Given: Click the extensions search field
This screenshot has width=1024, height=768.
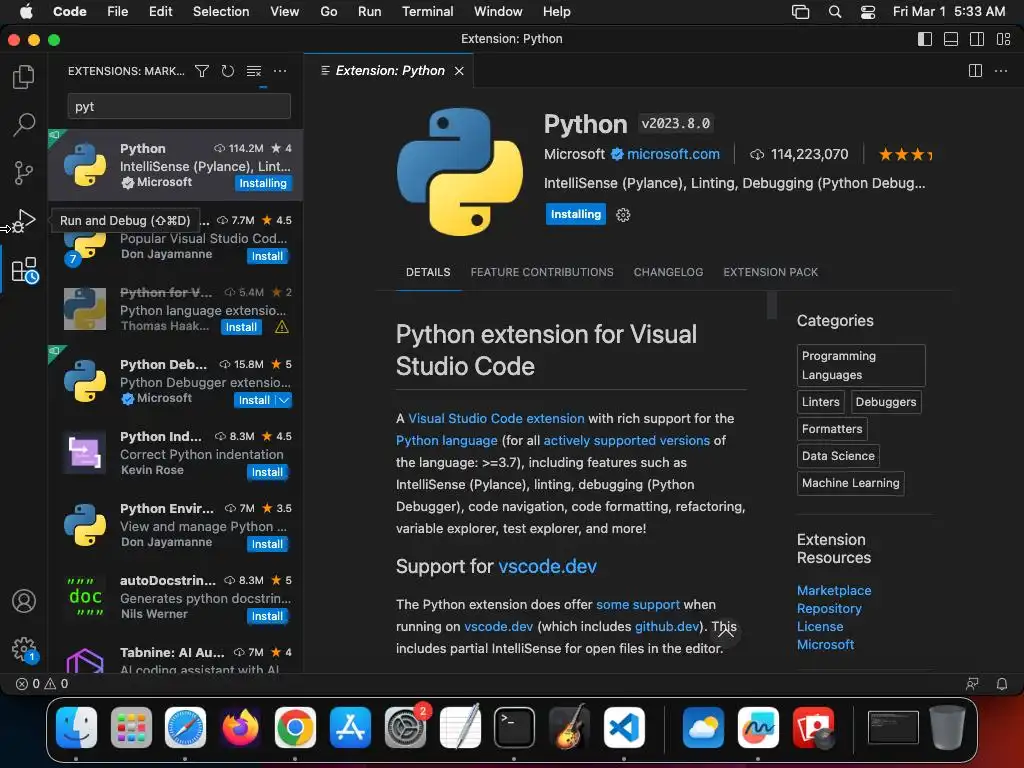Looking at the screenshot, I should pyautogui.click(x=179, y=106).
